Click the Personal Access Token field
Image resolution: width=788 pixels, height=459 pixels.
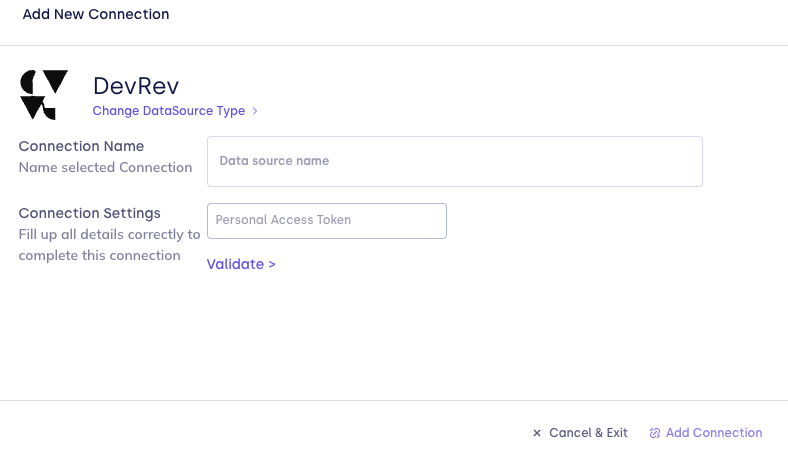327,221
